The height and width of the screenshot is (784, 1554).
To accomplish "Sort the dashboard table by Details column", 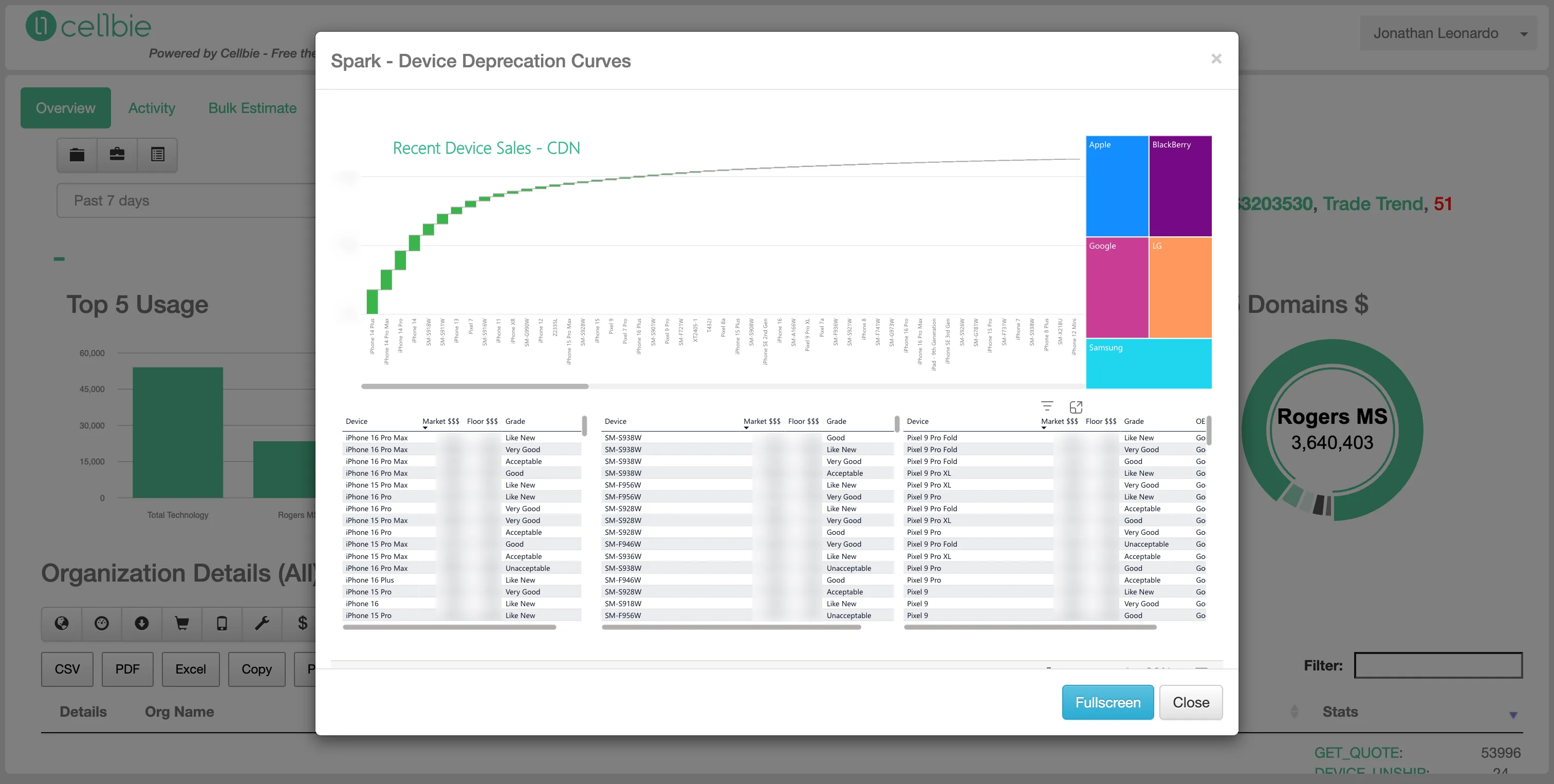I will pyautogui.click(x=83, y=712).
